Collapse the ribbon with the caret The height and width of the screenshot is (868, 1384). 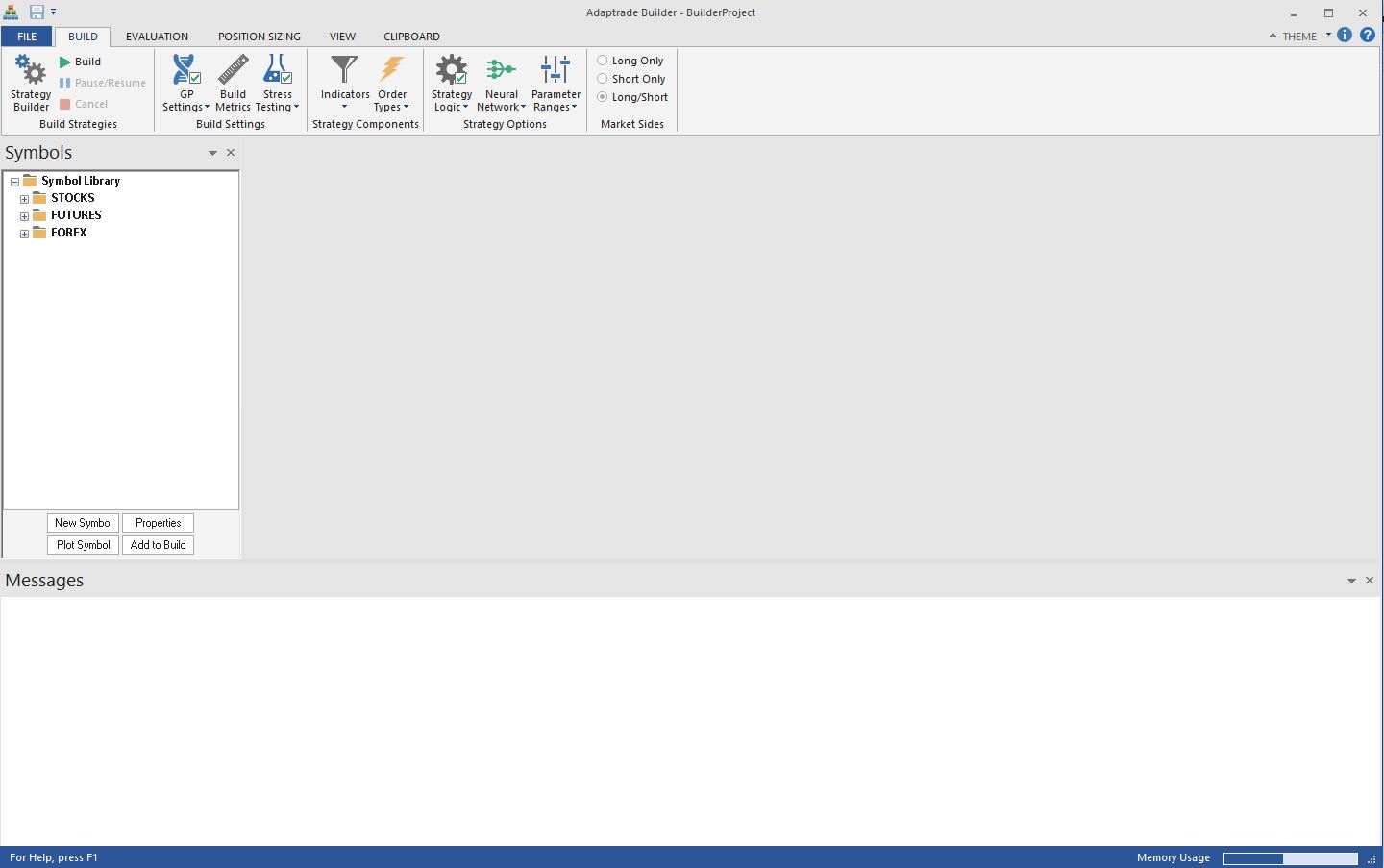1273,36
